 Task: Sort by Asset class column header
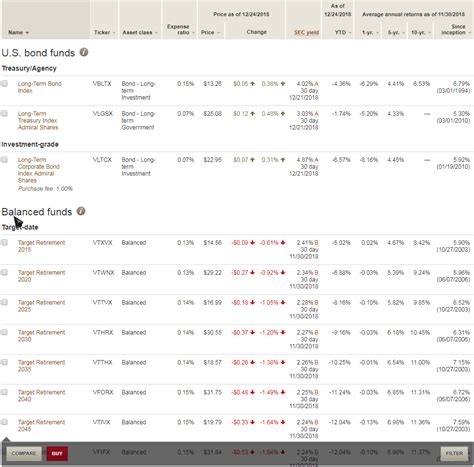(139, 32)
